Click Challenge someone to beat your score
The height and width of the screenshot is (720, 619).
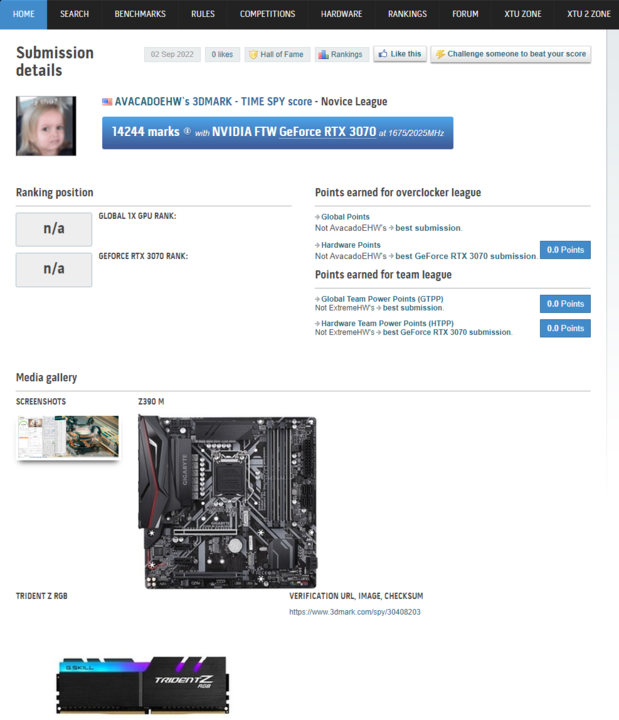coord(510,54)
